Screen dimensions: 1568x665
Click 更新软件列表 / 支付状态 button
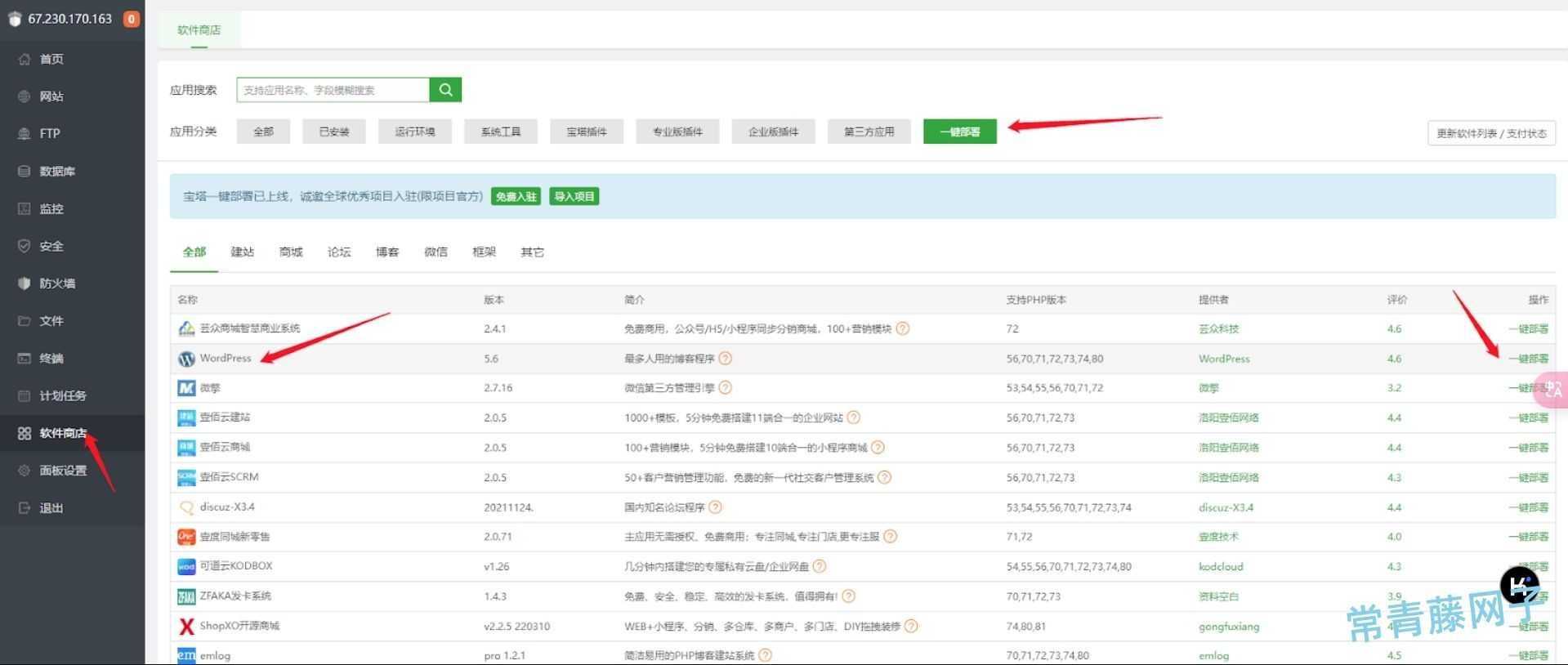1491,133
